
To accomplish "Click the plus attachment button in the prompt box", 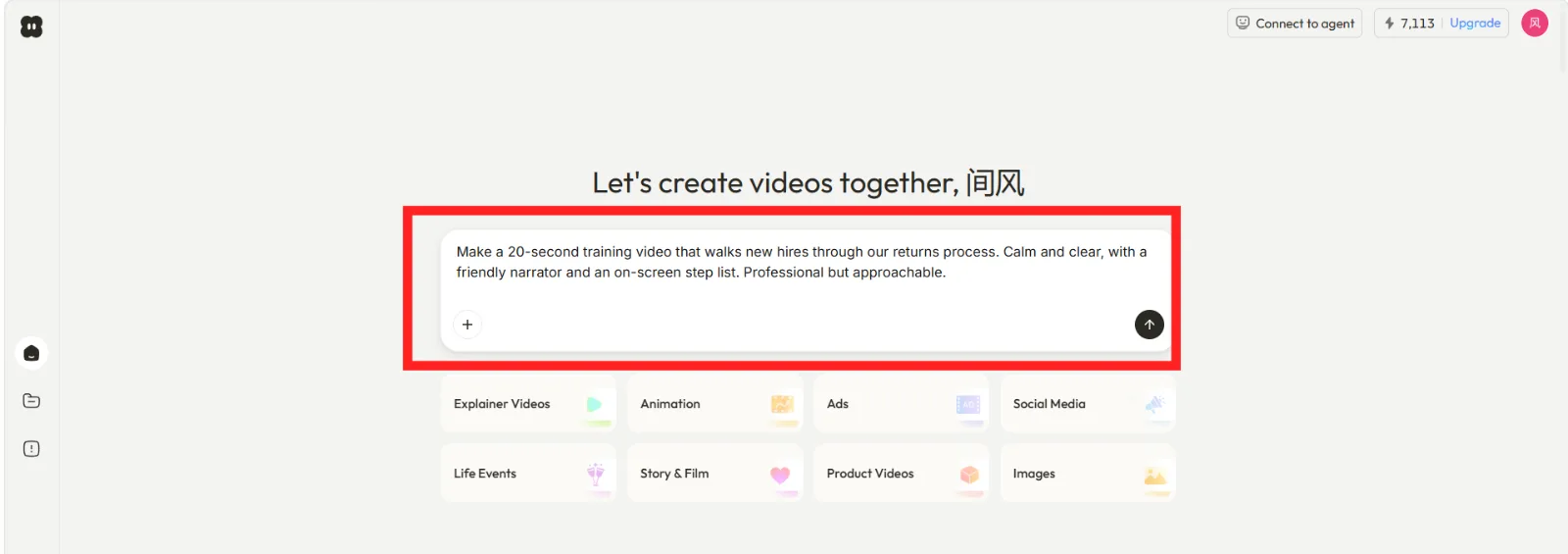I will [467, 325].
